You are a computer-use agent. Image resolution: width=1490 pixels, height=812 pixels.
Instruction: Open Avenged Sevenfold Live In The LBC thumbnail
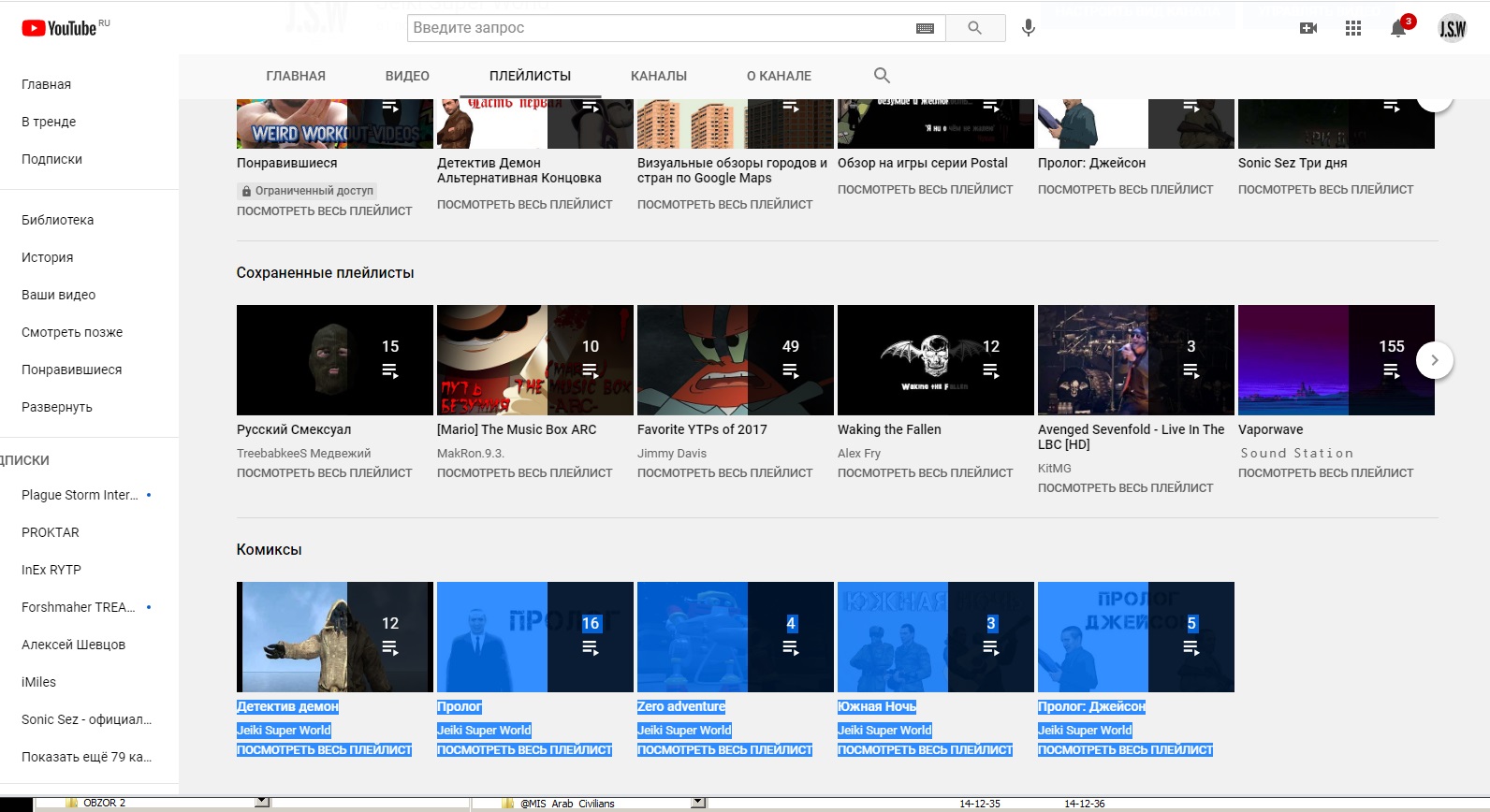(1136, 360)
